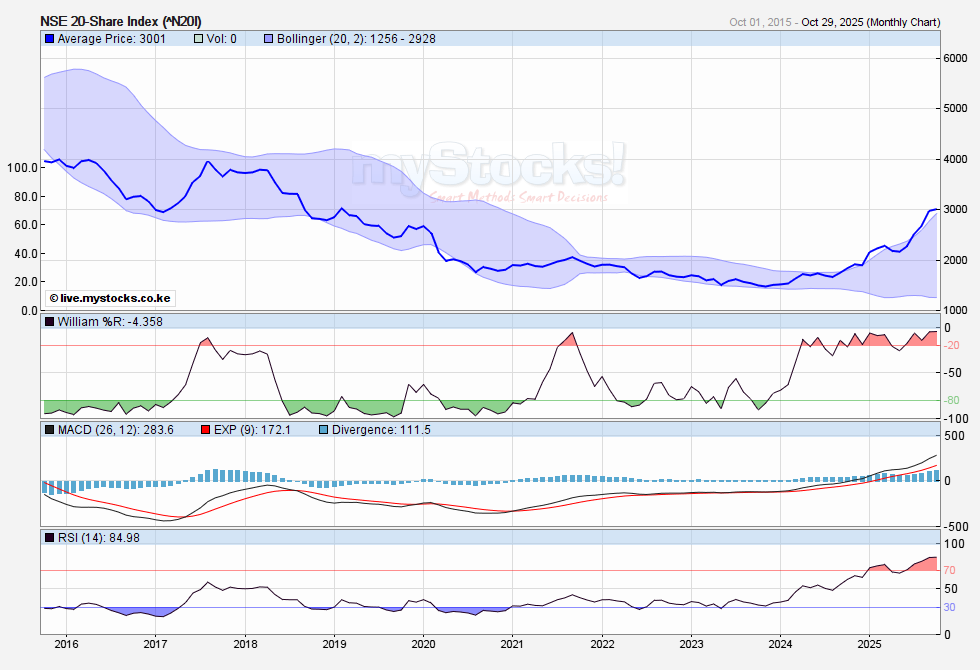This screenshot has height=670, width=980.
Task: Click the William %R legend square
Action: pos(49,322)
